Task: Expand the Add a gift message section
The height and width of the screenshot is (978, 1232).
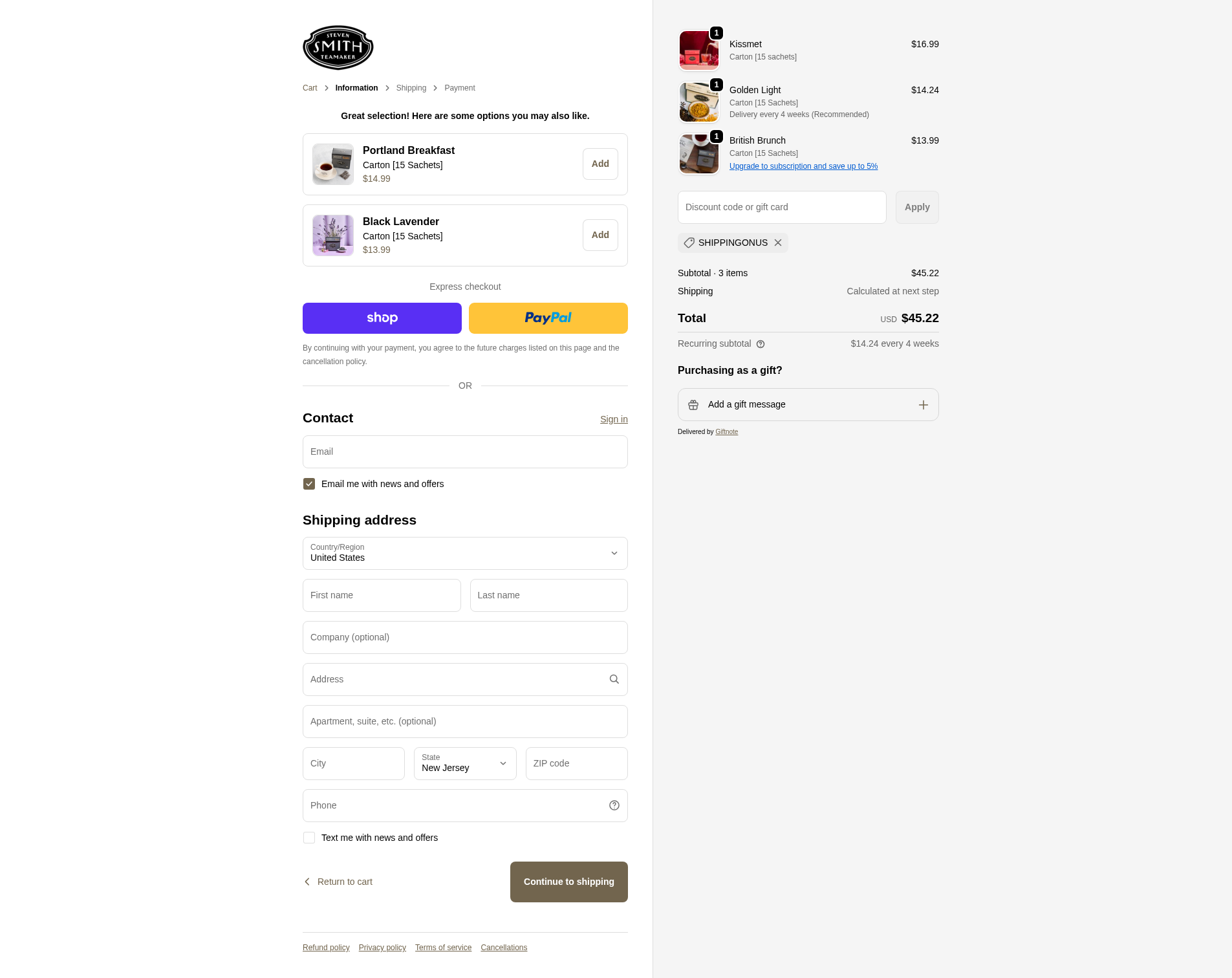Action: tap(808, 405)
